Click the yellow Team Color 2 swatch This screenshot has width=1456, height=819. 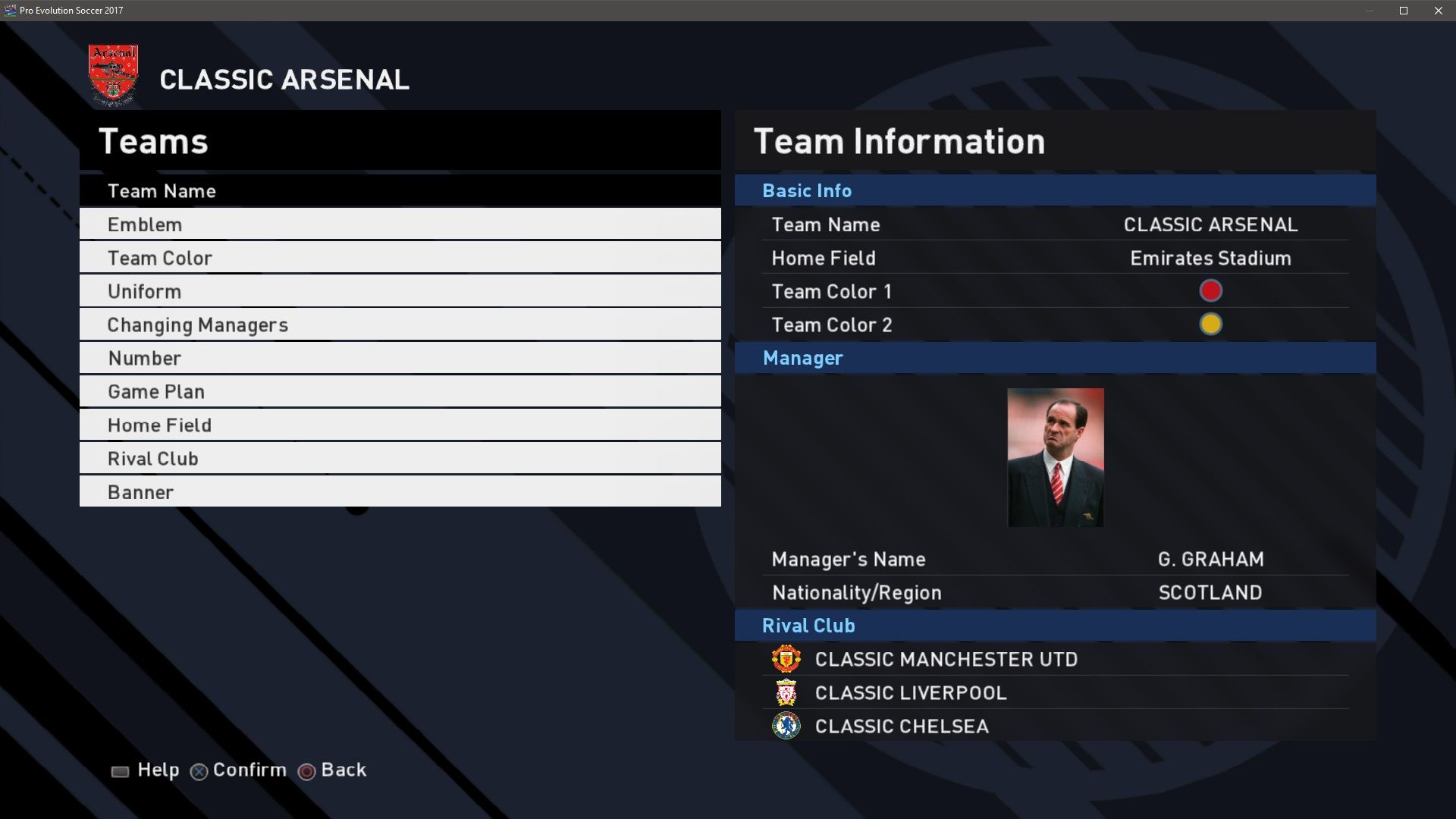pyautogui.click(x=1210, y=325)
